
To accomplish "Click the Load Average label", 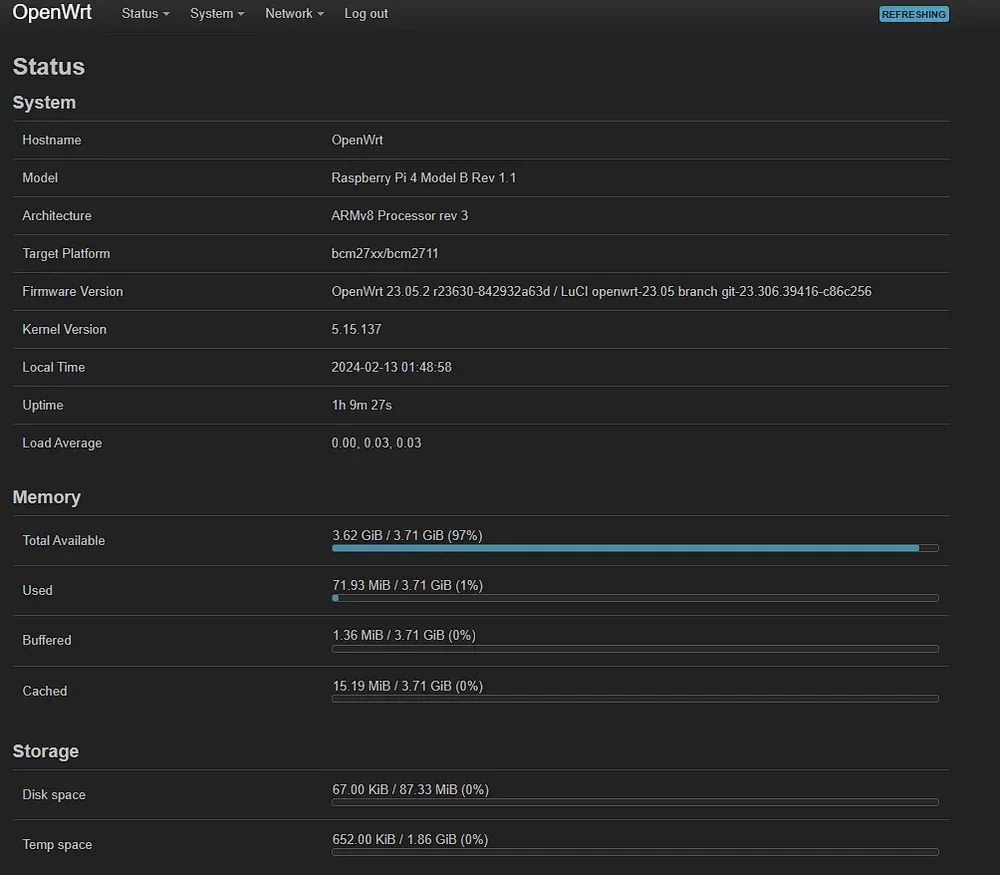I will (62, 443).
